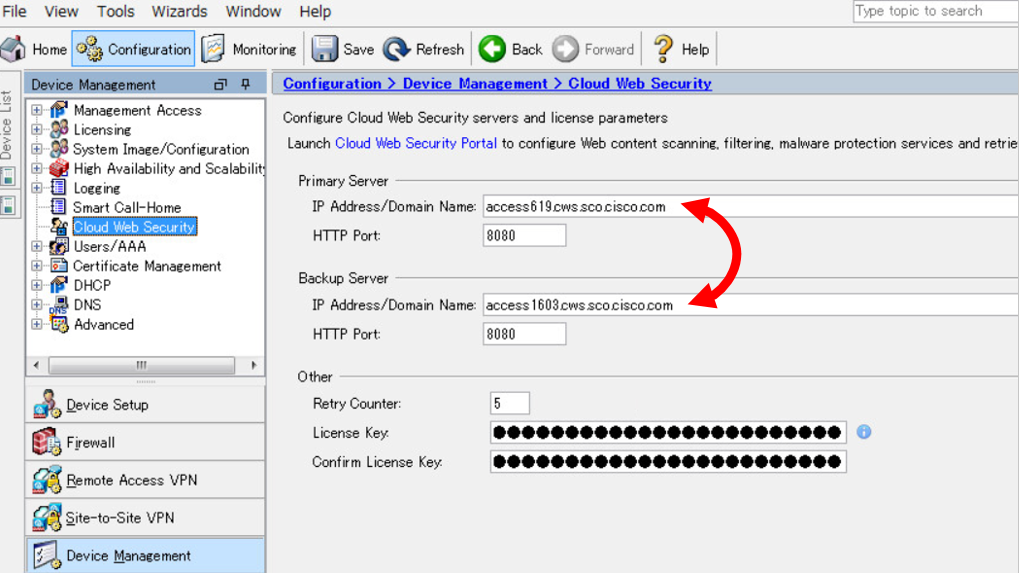The image size is (1019, 573).
Task: Click the System Image/Configuration icon
Action: click(58, 149)
